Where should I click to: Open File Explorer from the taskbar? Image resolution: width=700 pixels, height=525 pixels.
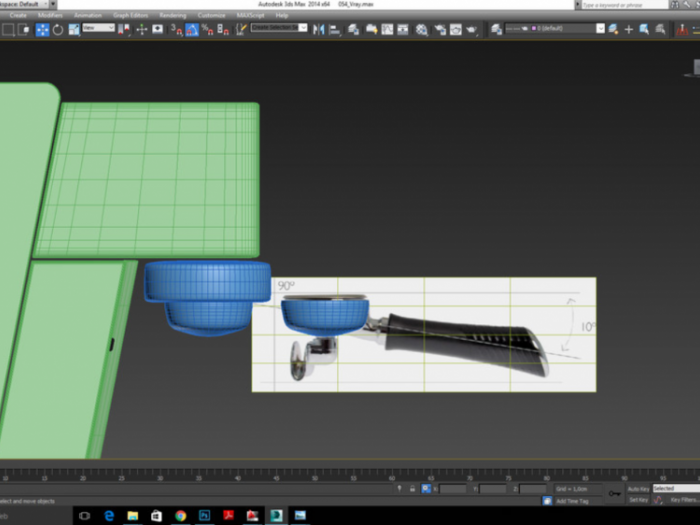click(133, 516)
